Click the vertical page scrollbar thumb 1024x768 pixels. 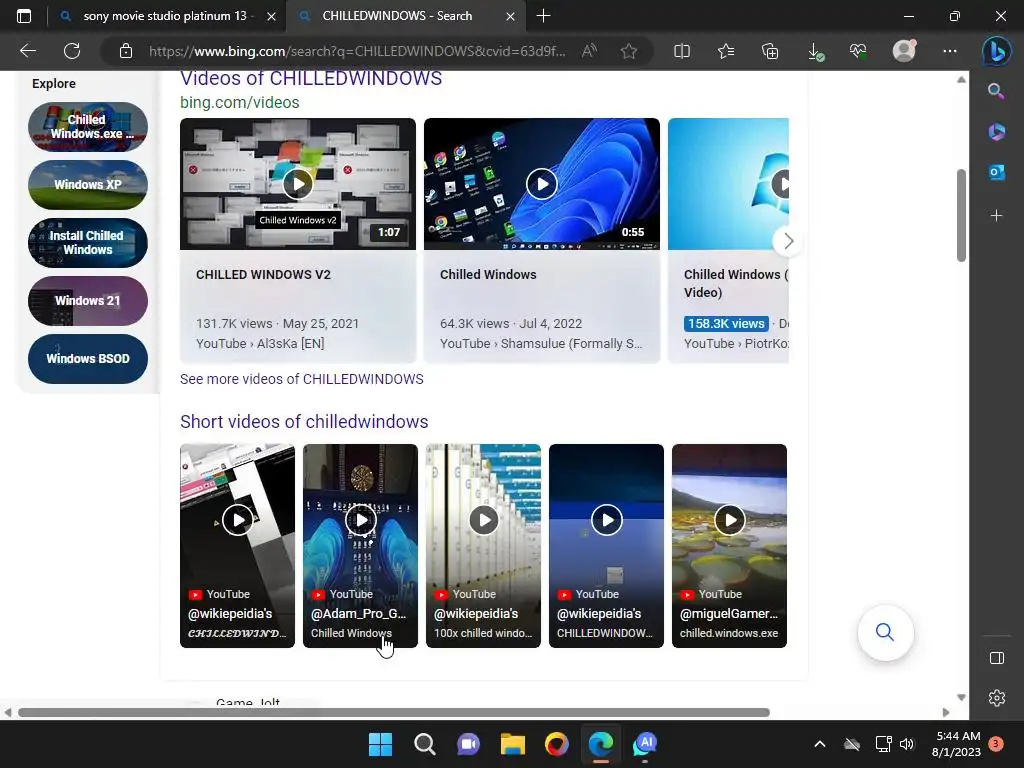[x=961, y=216]
